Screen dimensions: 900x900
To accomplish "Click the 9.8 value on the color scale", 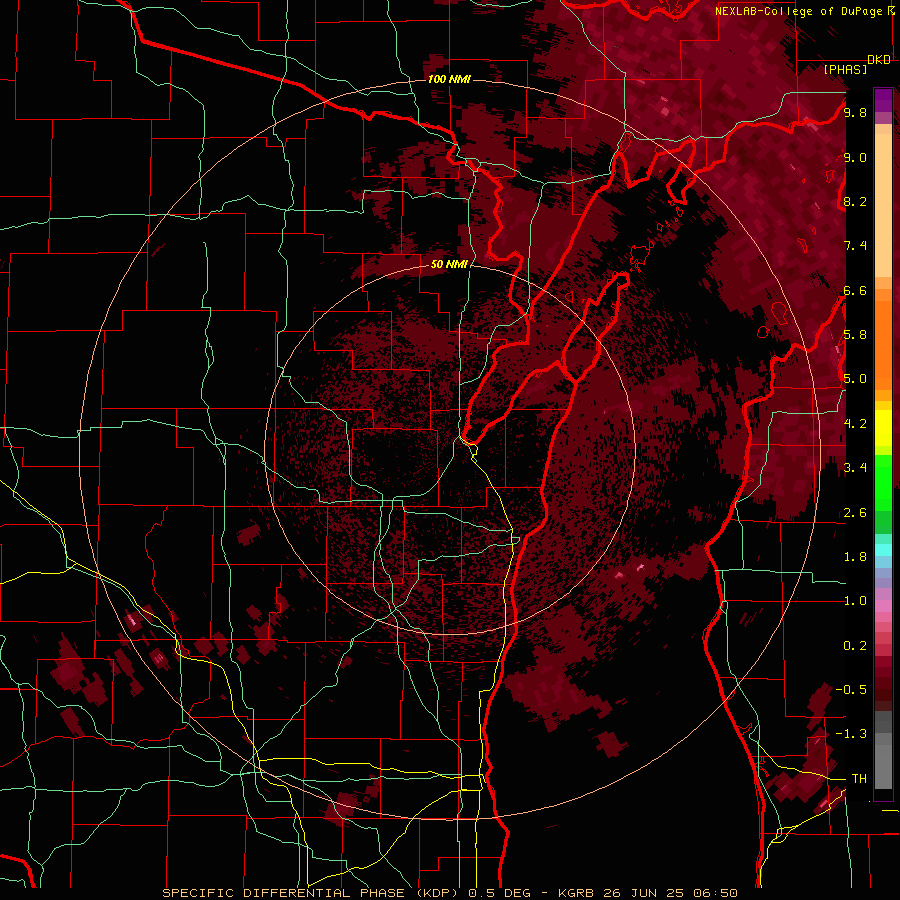I will click(x=855, y=112).
